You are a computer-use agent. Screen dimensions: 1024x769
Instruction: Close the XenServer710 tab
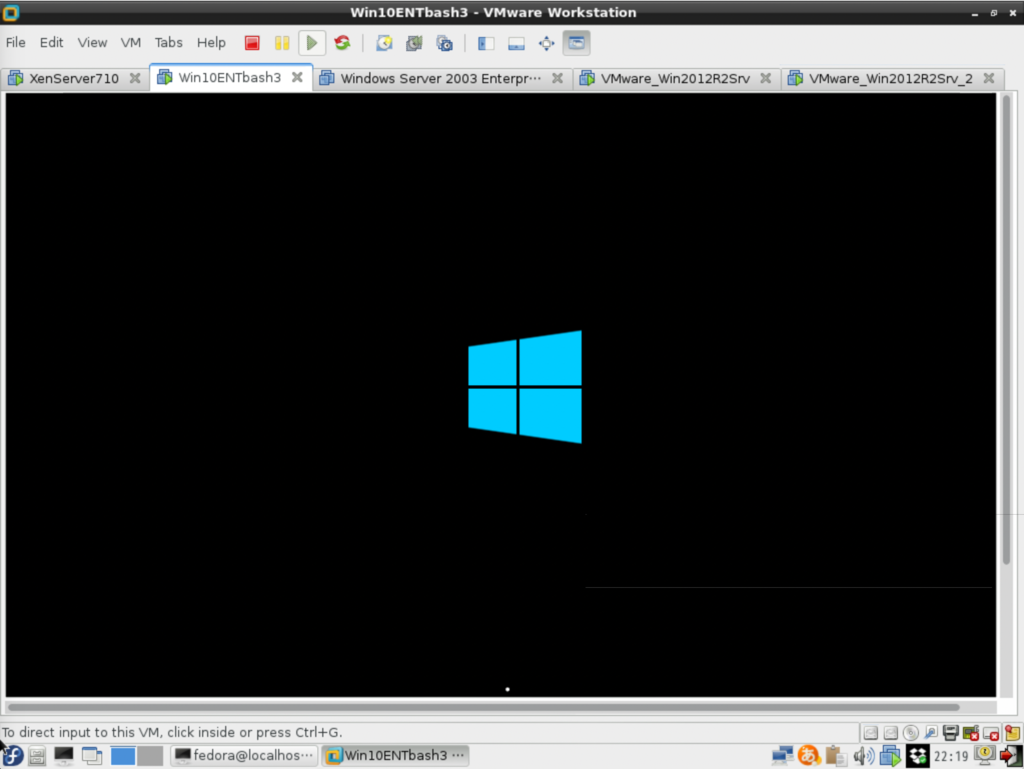[x=135, y=78]
